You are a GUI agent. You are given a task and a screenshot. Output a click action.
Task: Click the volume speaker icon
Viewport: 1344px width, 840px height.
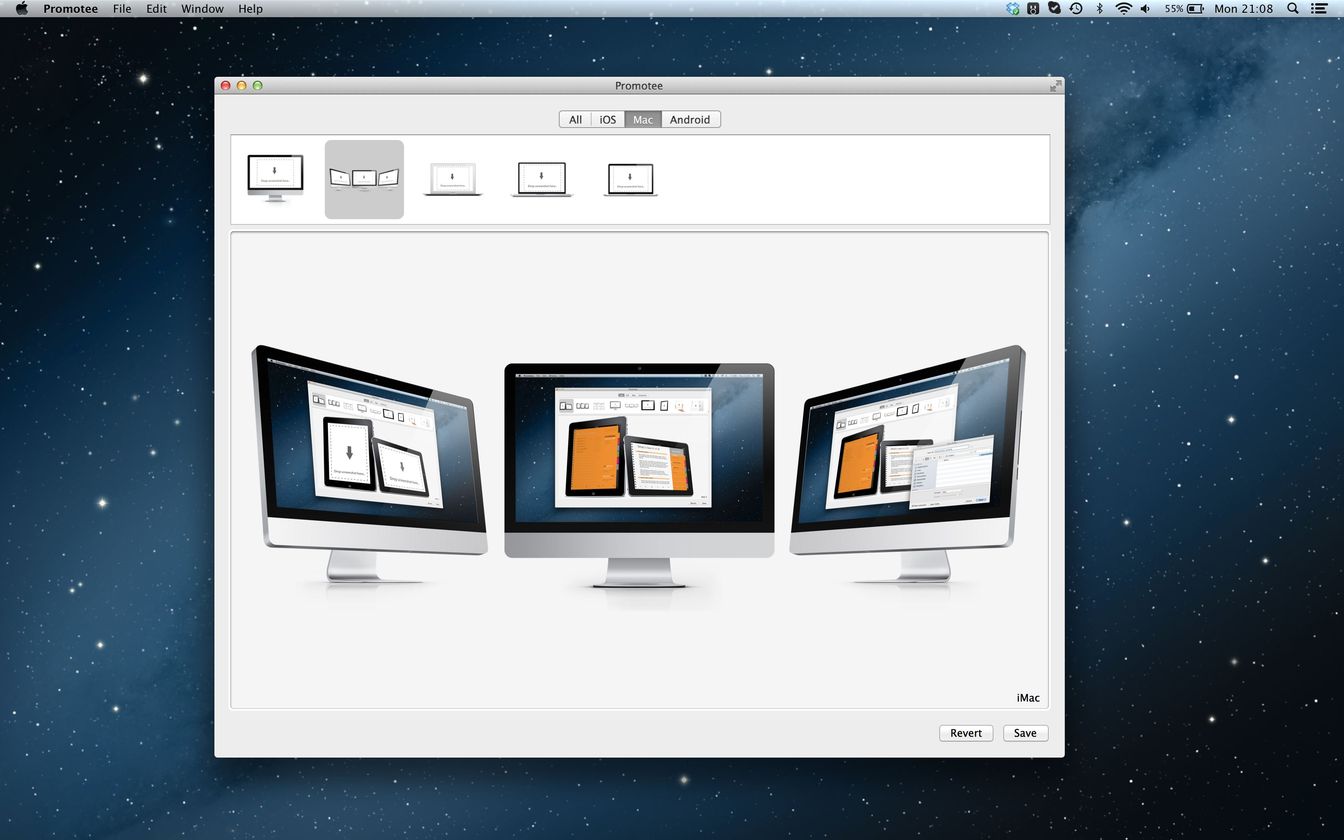point(1145,8)
